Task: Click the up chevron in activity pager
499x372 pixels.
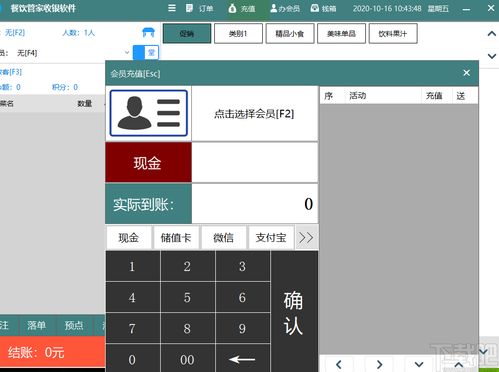Action: [x=459, y=364]
